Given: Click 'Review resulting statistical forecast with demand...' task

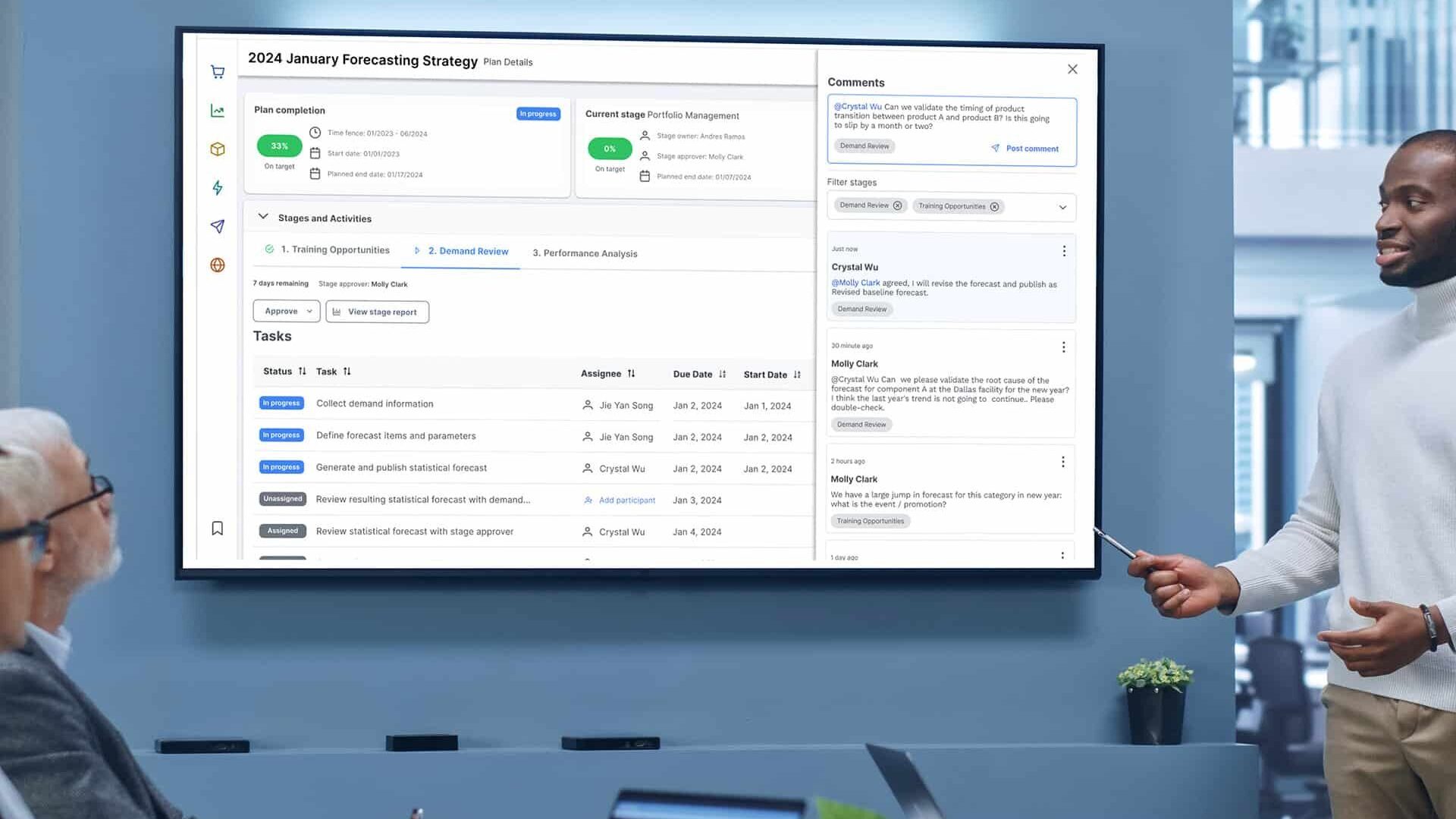Looking at the screenshot, I should pyautogui.click(x=423, y=499).
